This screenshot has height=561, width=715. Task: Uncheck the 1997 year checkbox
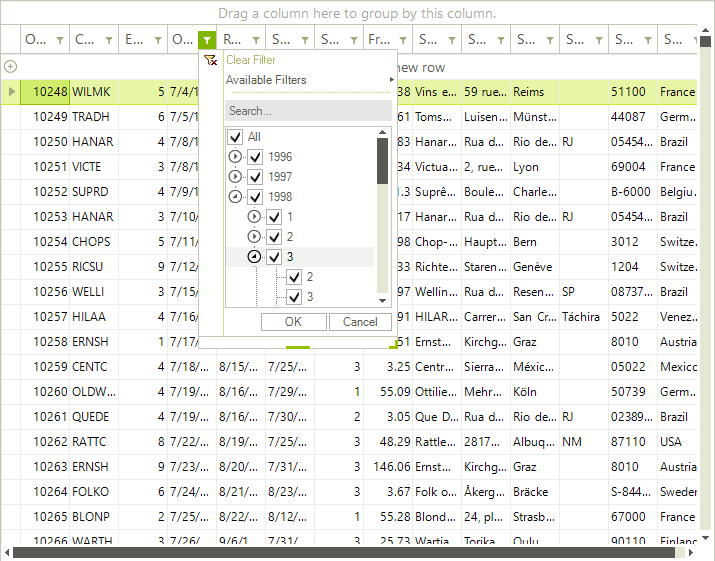[x=255, y=177]
